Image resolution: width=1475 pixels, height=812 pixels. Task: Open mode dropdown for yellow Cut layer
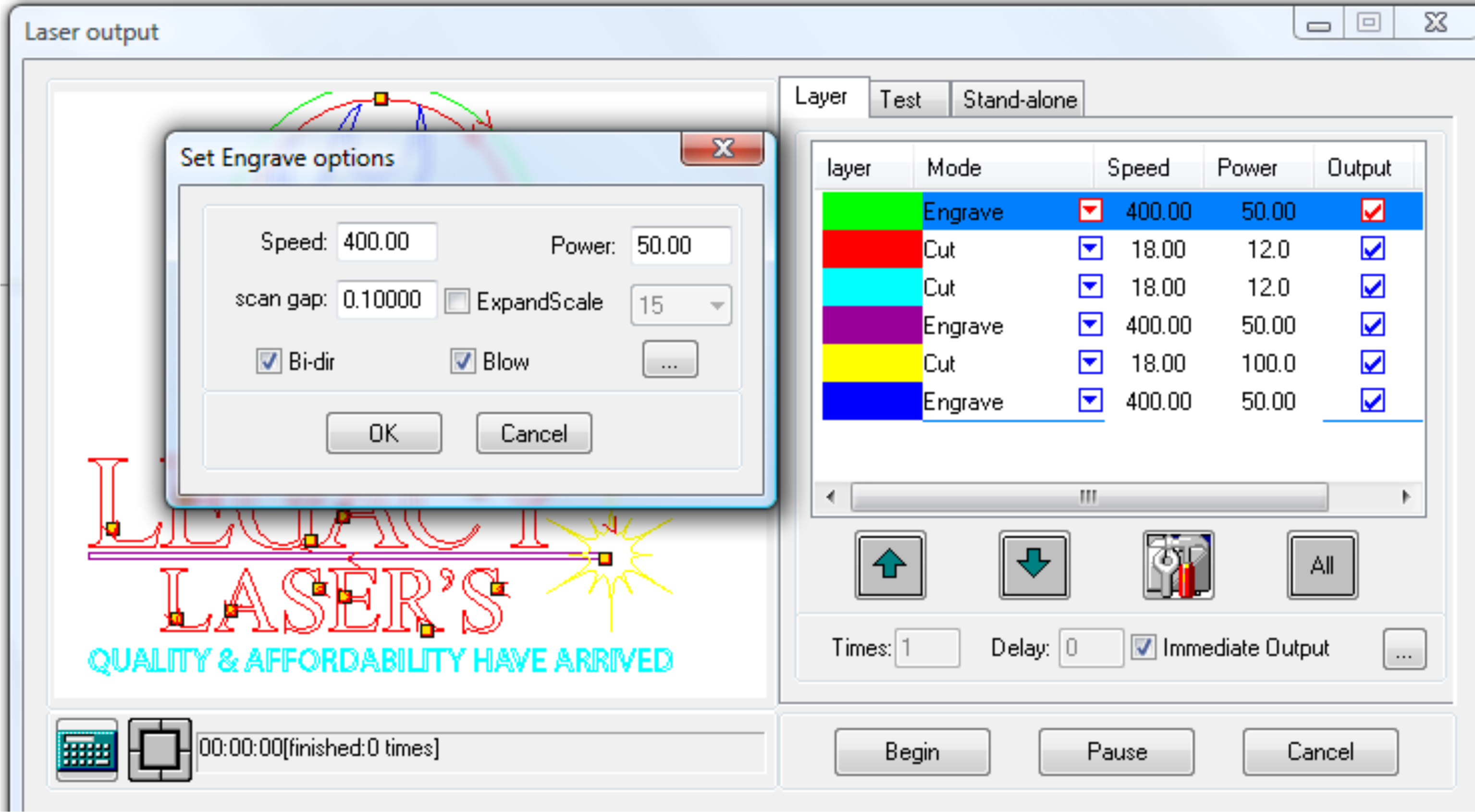pyautogui.click(x=1090, y=362)
